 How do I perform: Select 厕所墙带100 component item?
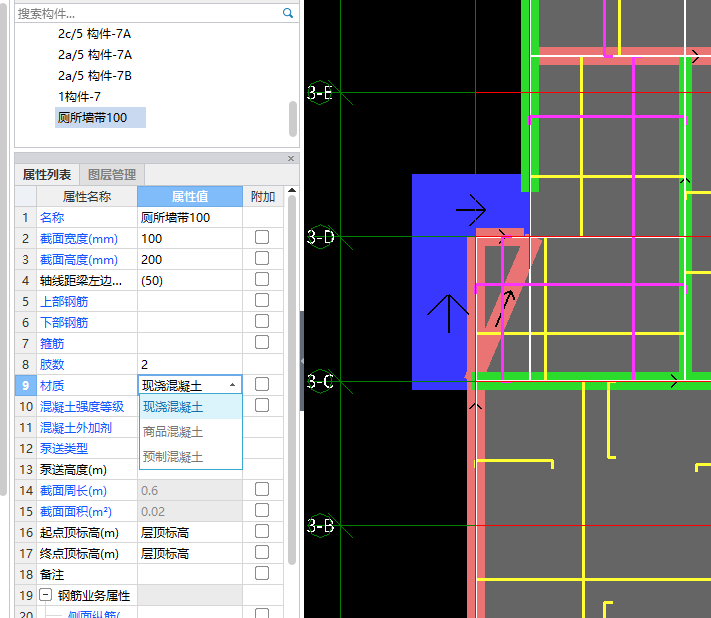pos(100,117)
